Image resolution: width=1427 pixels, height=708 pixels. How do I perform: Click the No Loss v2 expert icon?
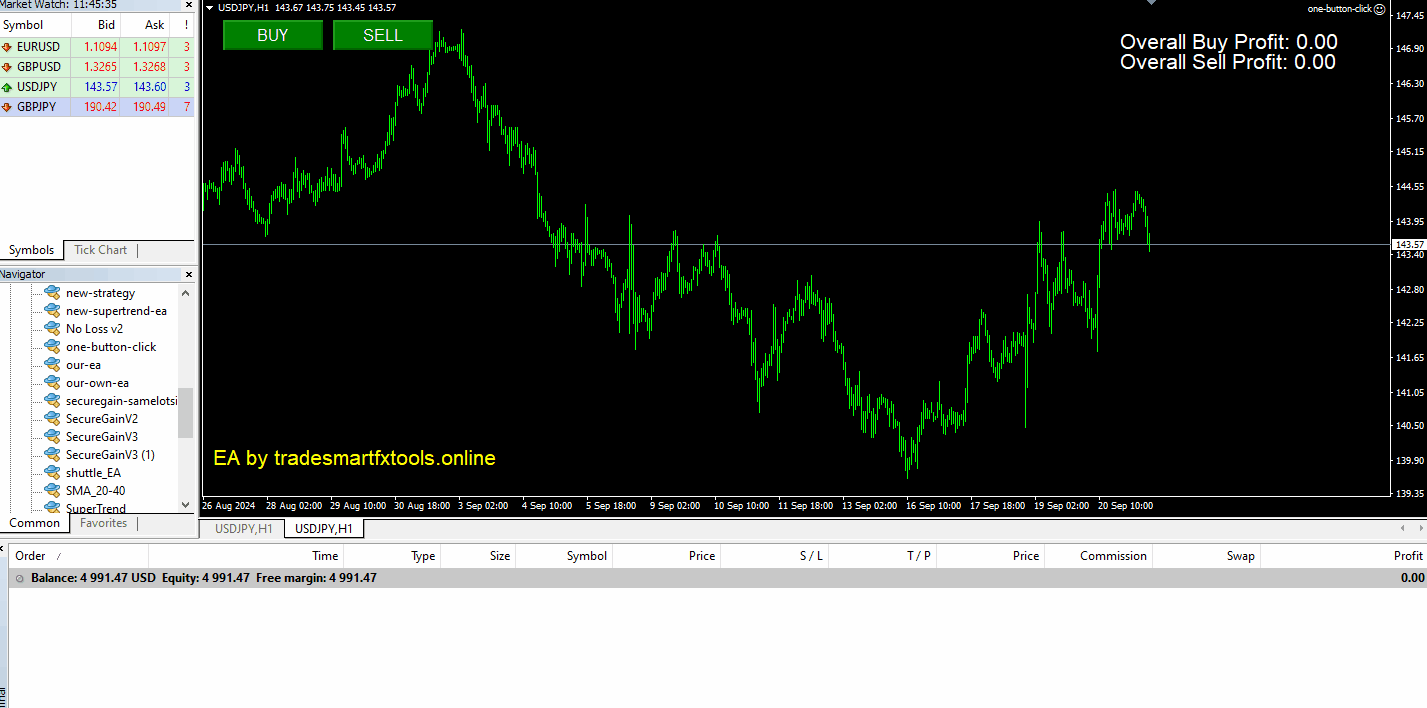tap(52, 329)
